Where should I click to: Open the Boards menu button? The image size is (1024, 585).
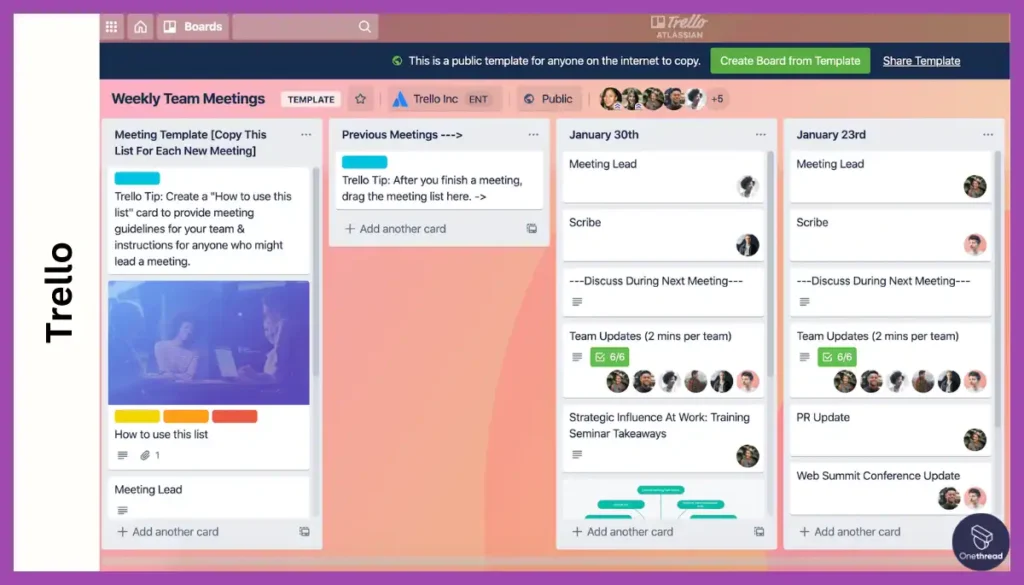(x=193, y=27)
